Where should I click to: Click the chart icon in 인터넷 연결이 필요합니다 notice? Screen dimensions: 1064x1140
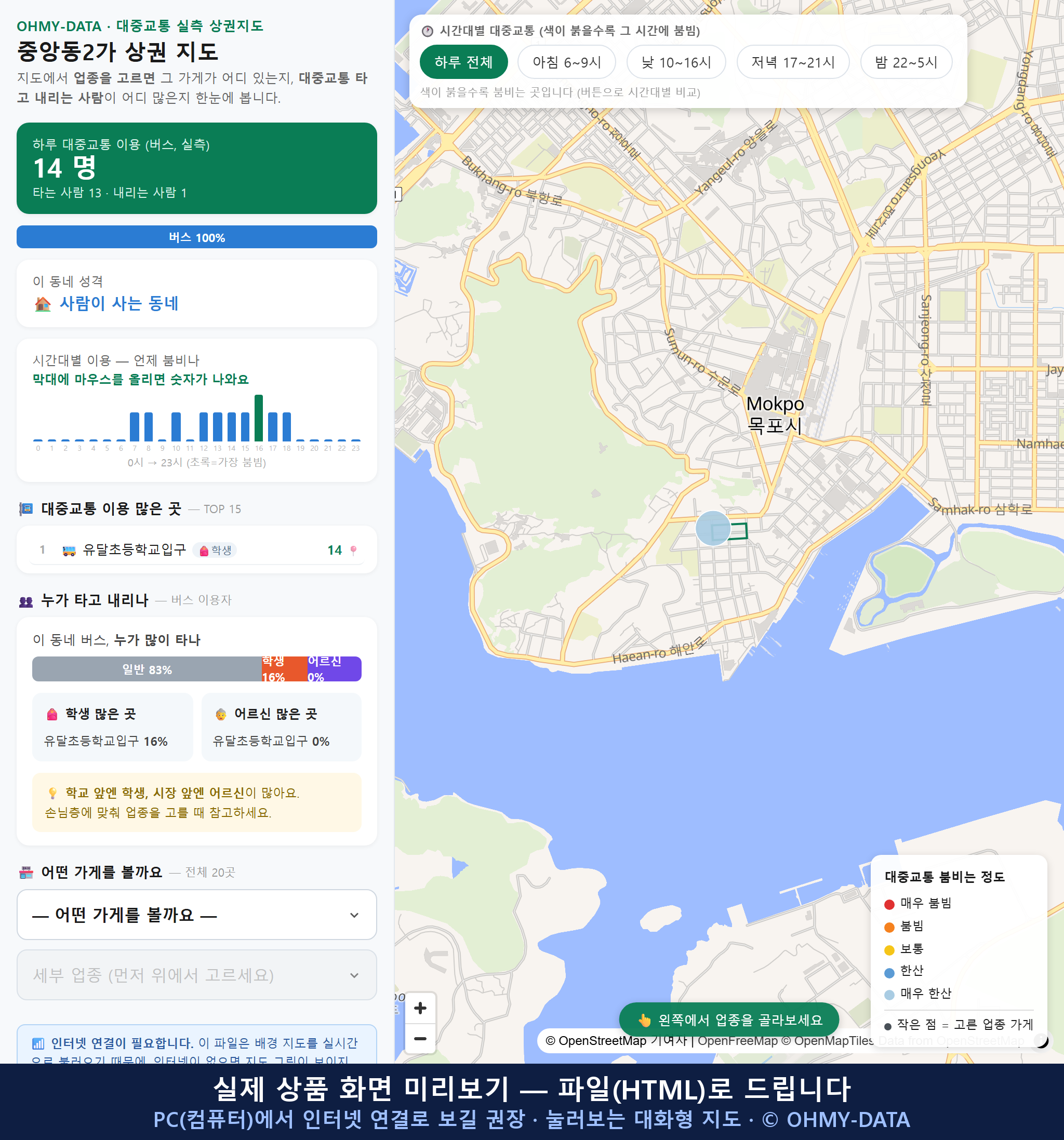pos(38,1043)
